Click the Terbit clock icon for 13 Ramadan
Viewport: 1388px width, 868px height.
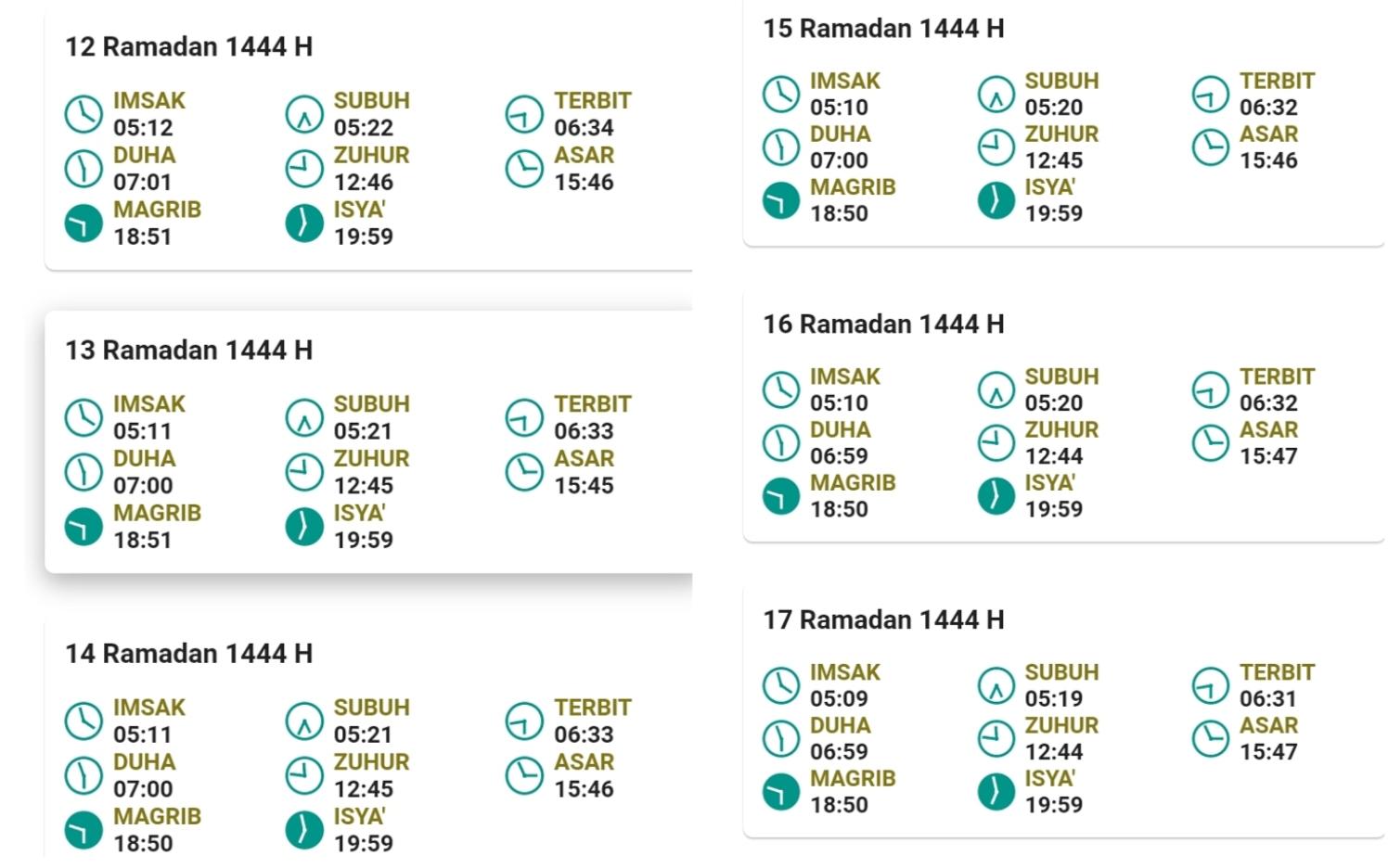click(524, 417)
